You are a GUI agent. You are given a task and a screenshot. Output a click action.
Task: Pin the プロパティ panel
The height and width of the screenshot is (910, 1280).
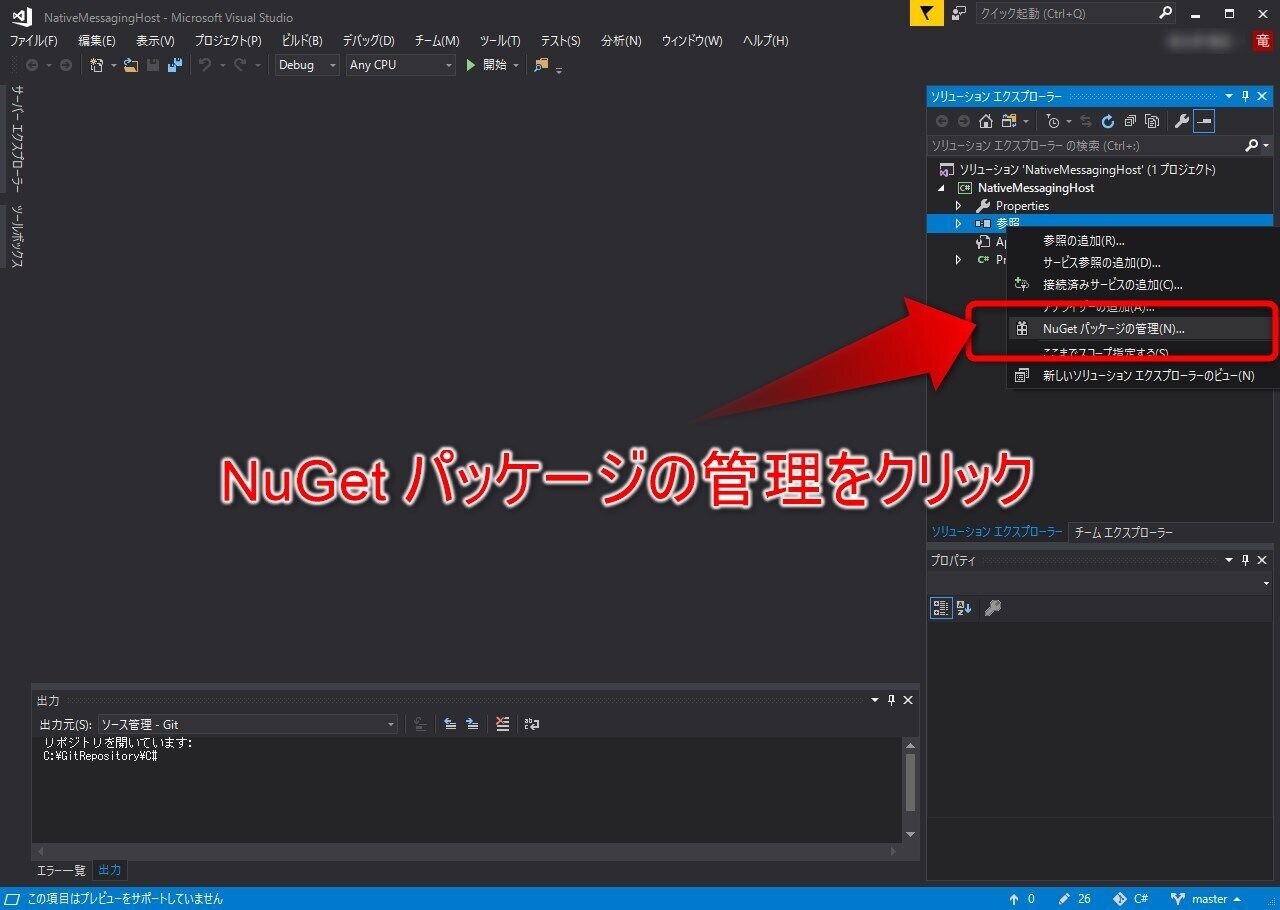[x=1245, y=561]
